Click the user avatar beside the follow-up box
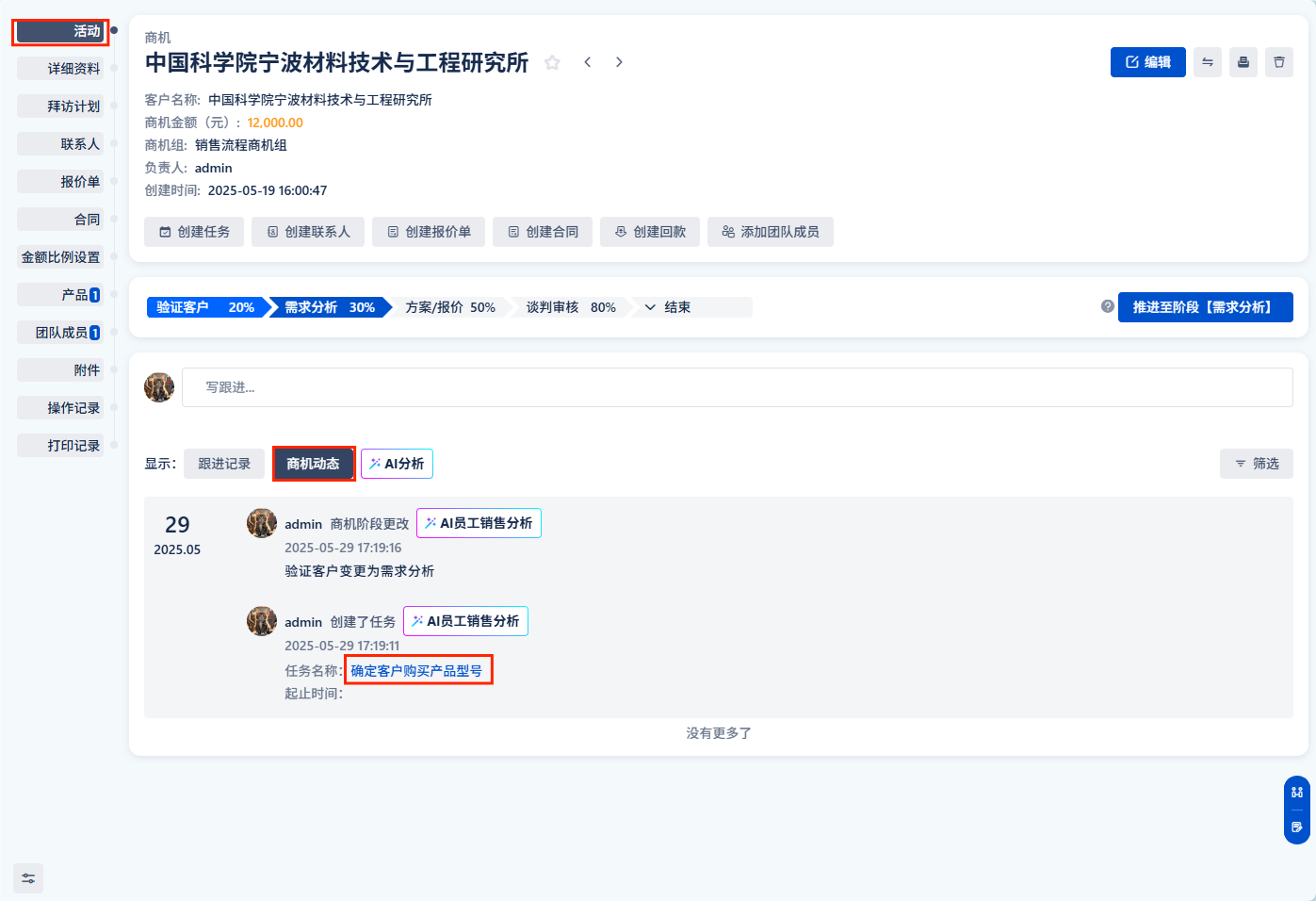 [159, 387]
